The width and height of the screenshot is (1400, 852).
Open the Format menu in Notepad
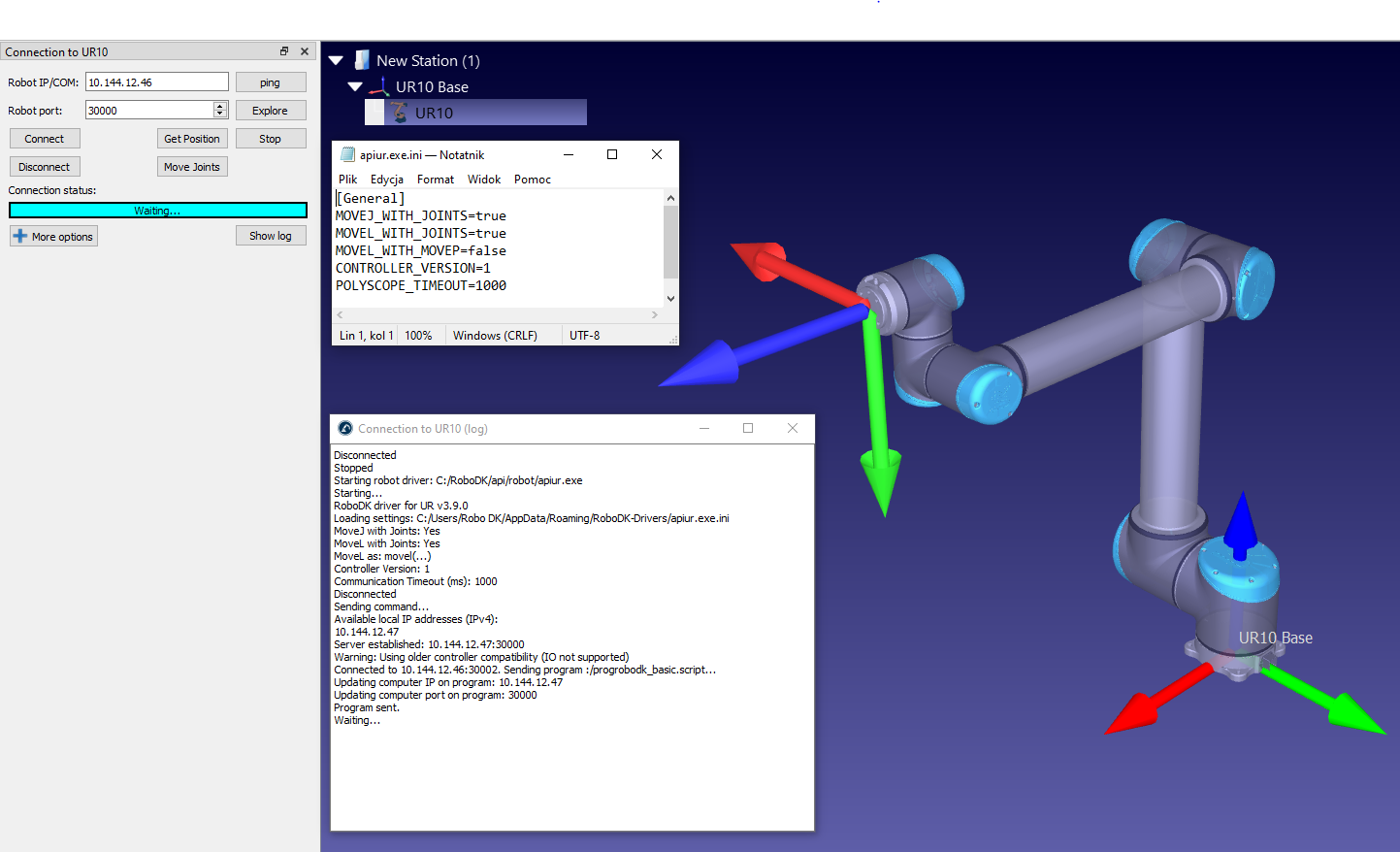[435, 180]
